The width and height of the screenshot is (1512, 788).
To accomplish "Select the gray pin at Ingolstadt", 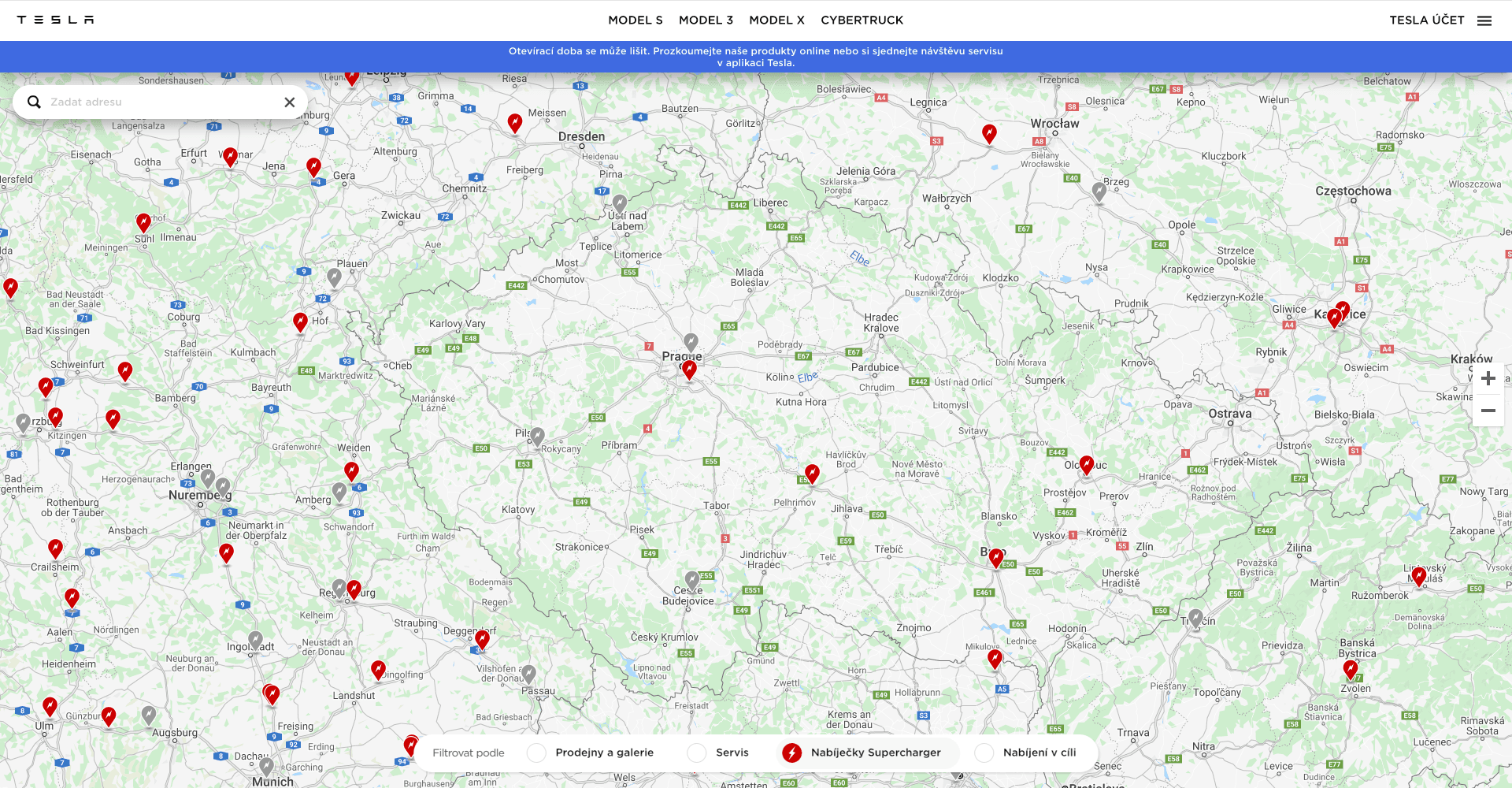I will coord(255,640).
